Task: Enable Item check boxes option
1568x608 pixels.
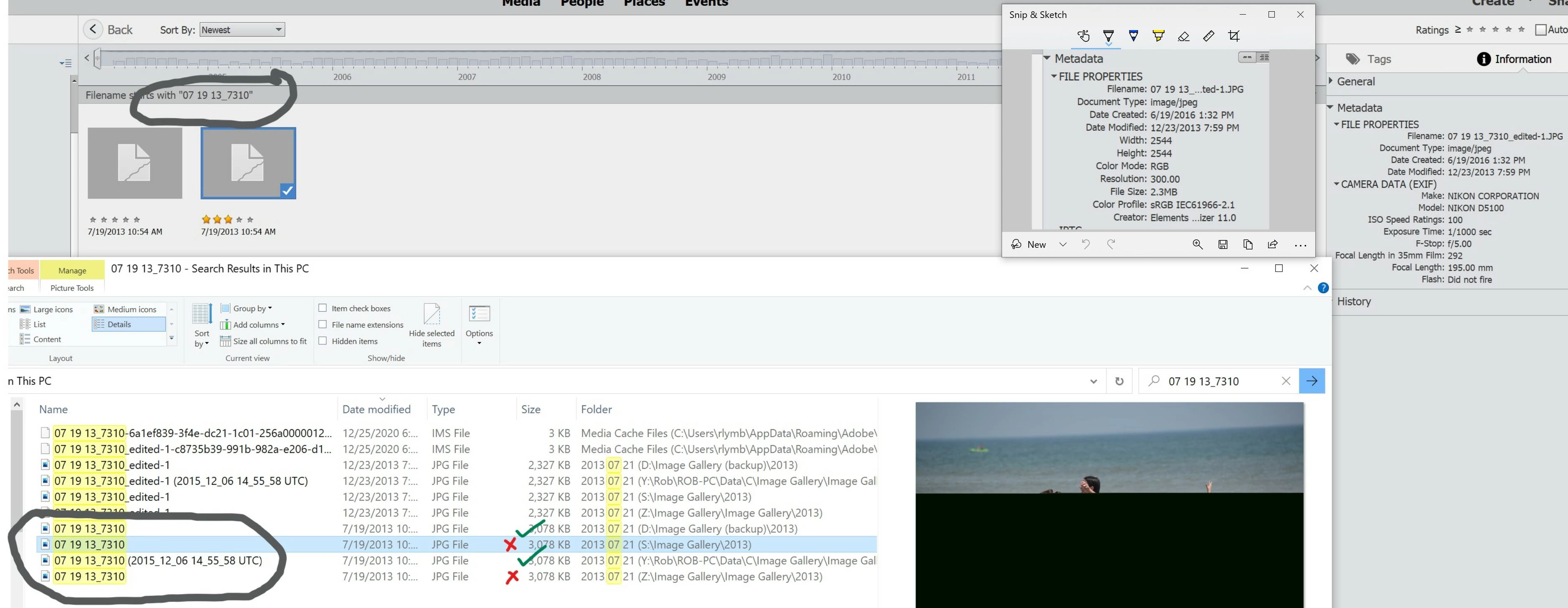Action: tap(323, 308)
